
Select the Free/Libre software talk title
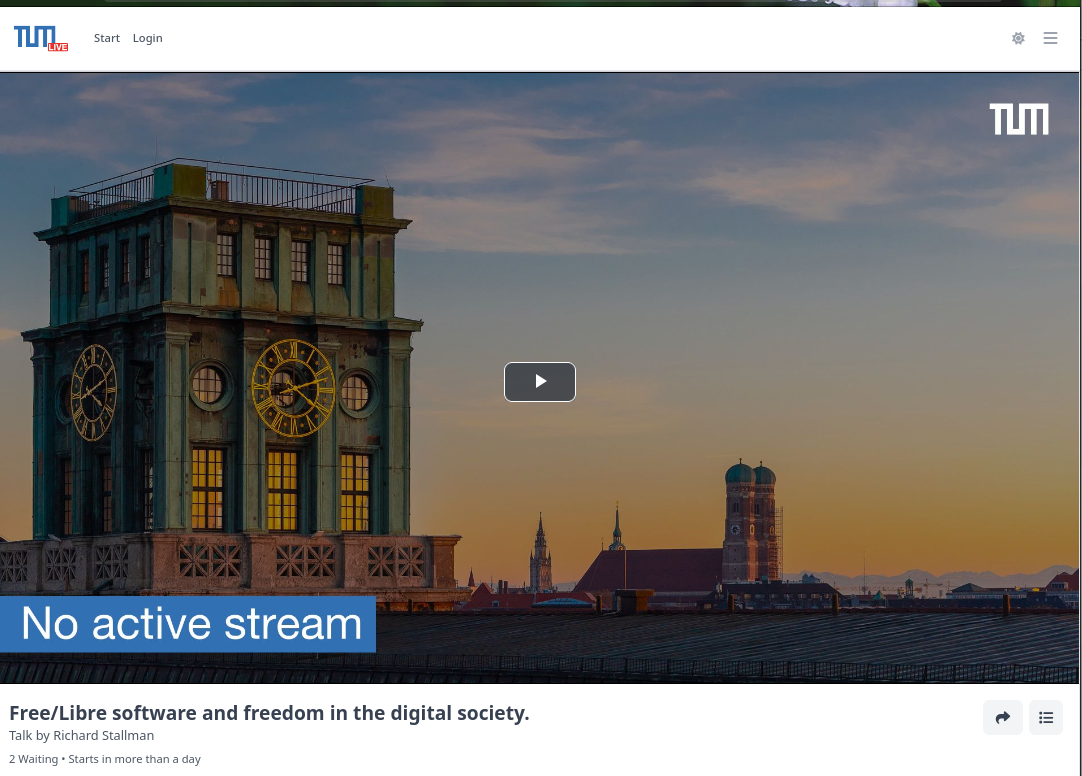click(x=269, y=713)
